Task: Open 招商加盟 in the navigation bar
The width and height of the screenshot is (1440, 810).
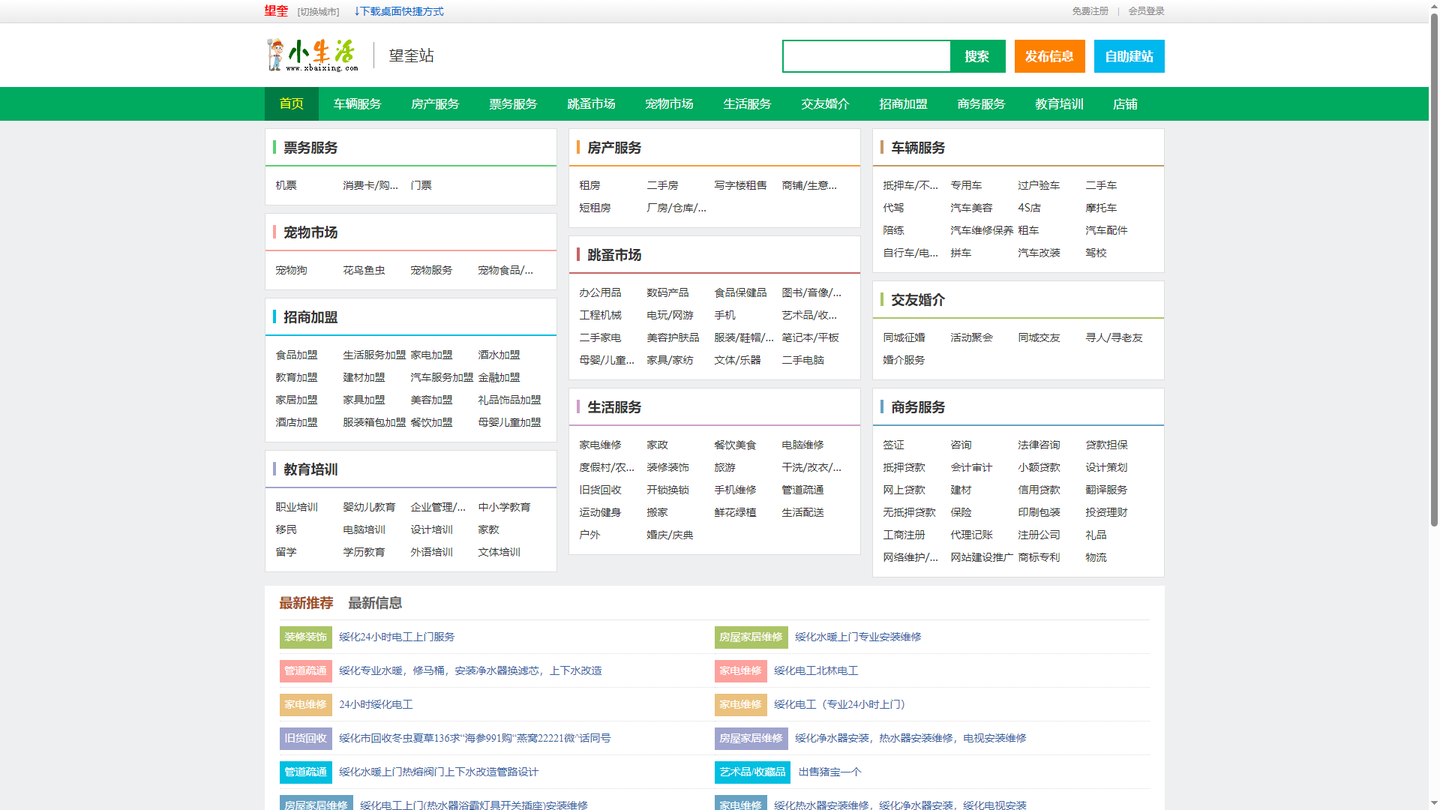Action: pyautogui.click(x=903, y=104)
